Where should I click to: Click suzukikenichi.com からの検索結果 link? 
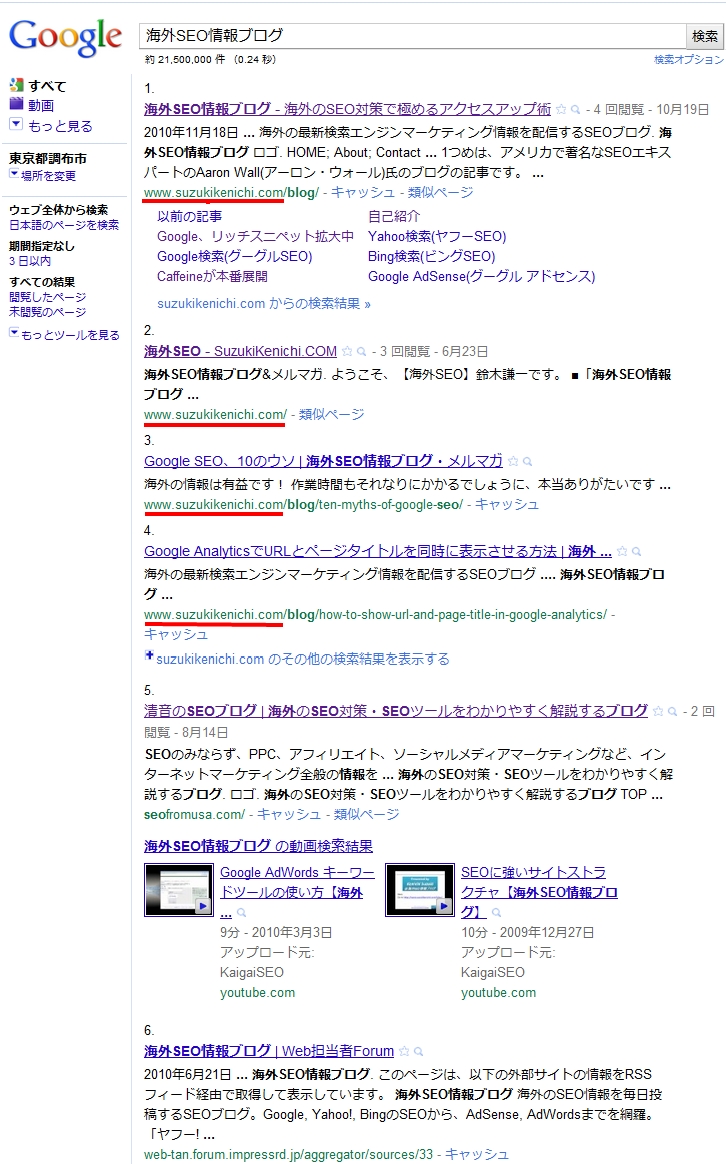coord(264,304)
